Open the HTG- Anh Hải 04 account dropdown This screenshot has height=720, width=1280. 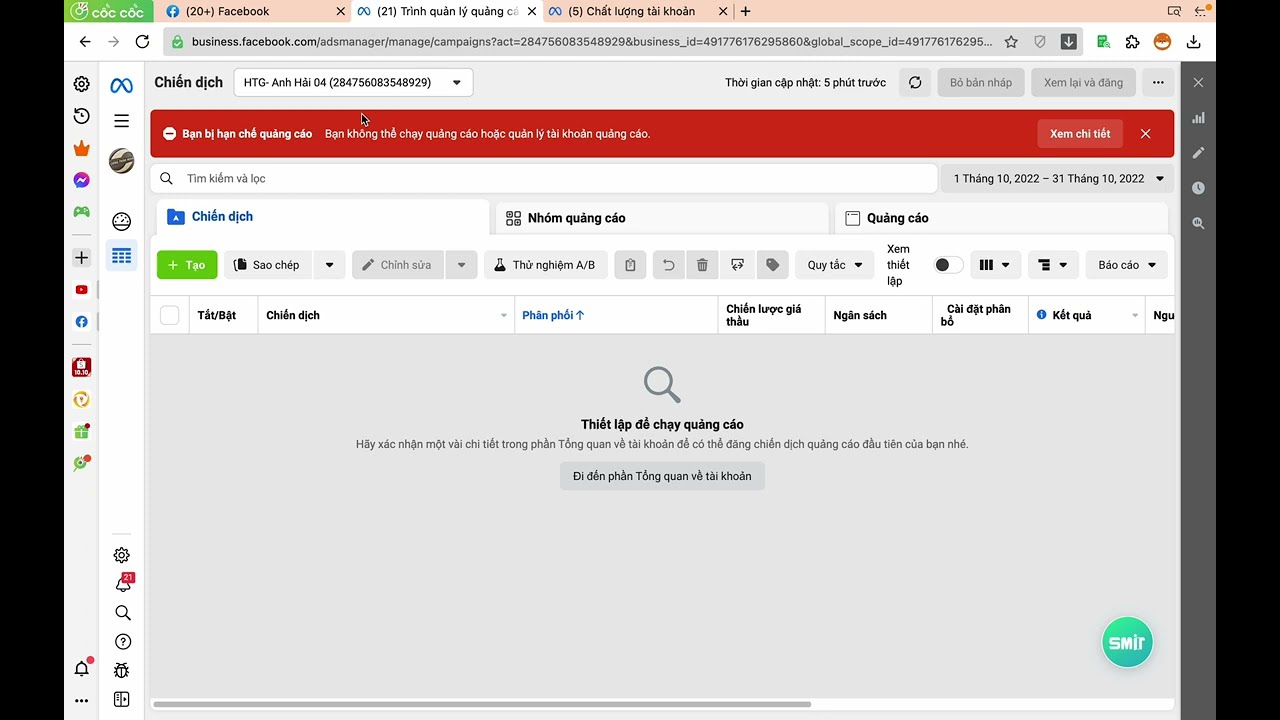pyautogui.click(x=353, y=83)
